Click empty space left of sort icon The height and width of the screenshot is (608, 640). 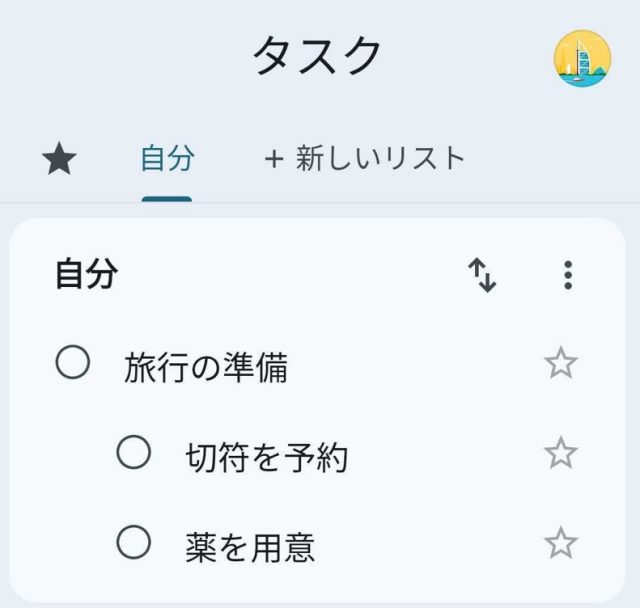click(x=300, y=275)
